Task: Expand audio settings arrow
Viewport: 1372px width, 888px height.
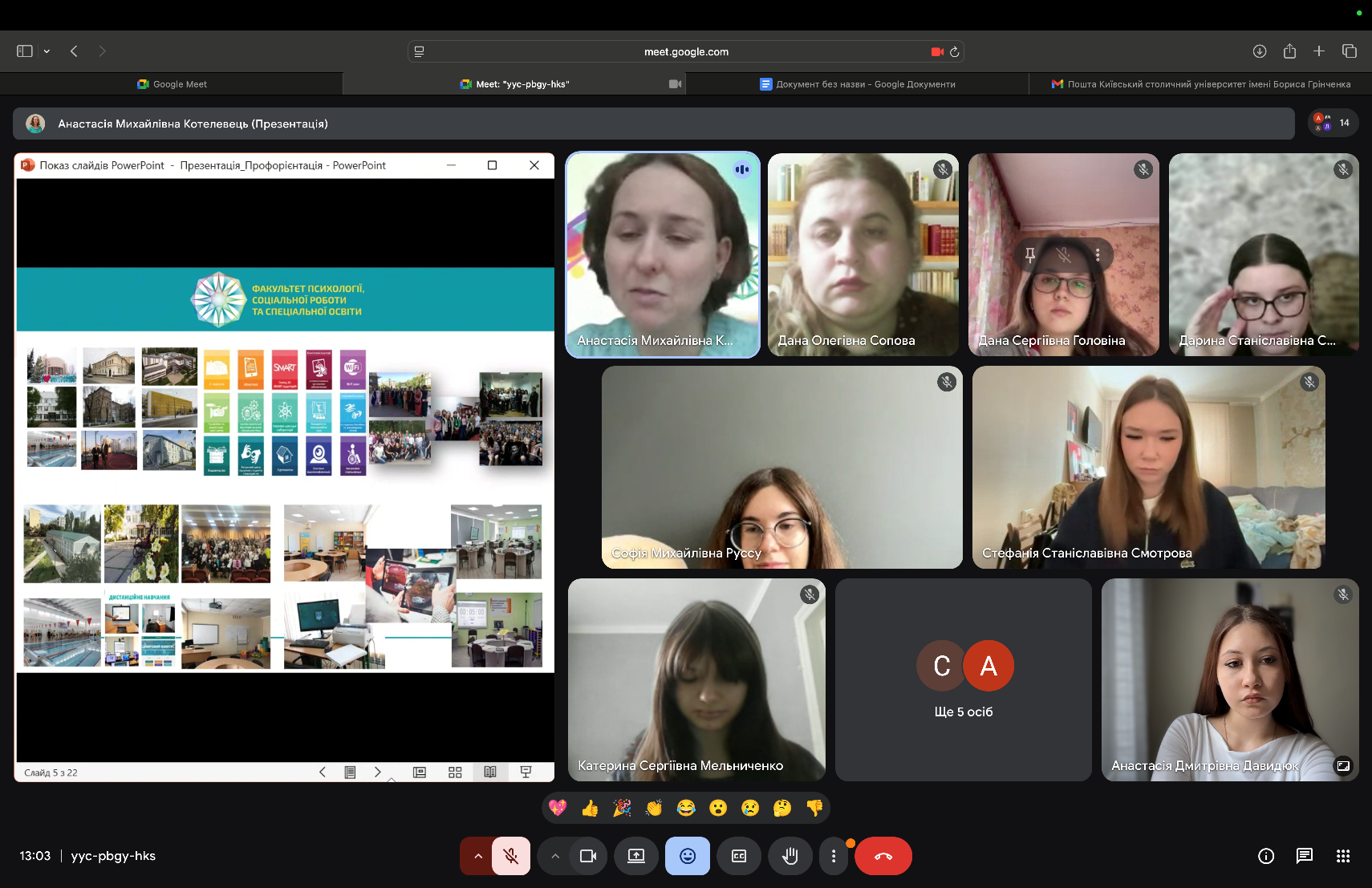Action: [x=477, y=856]
